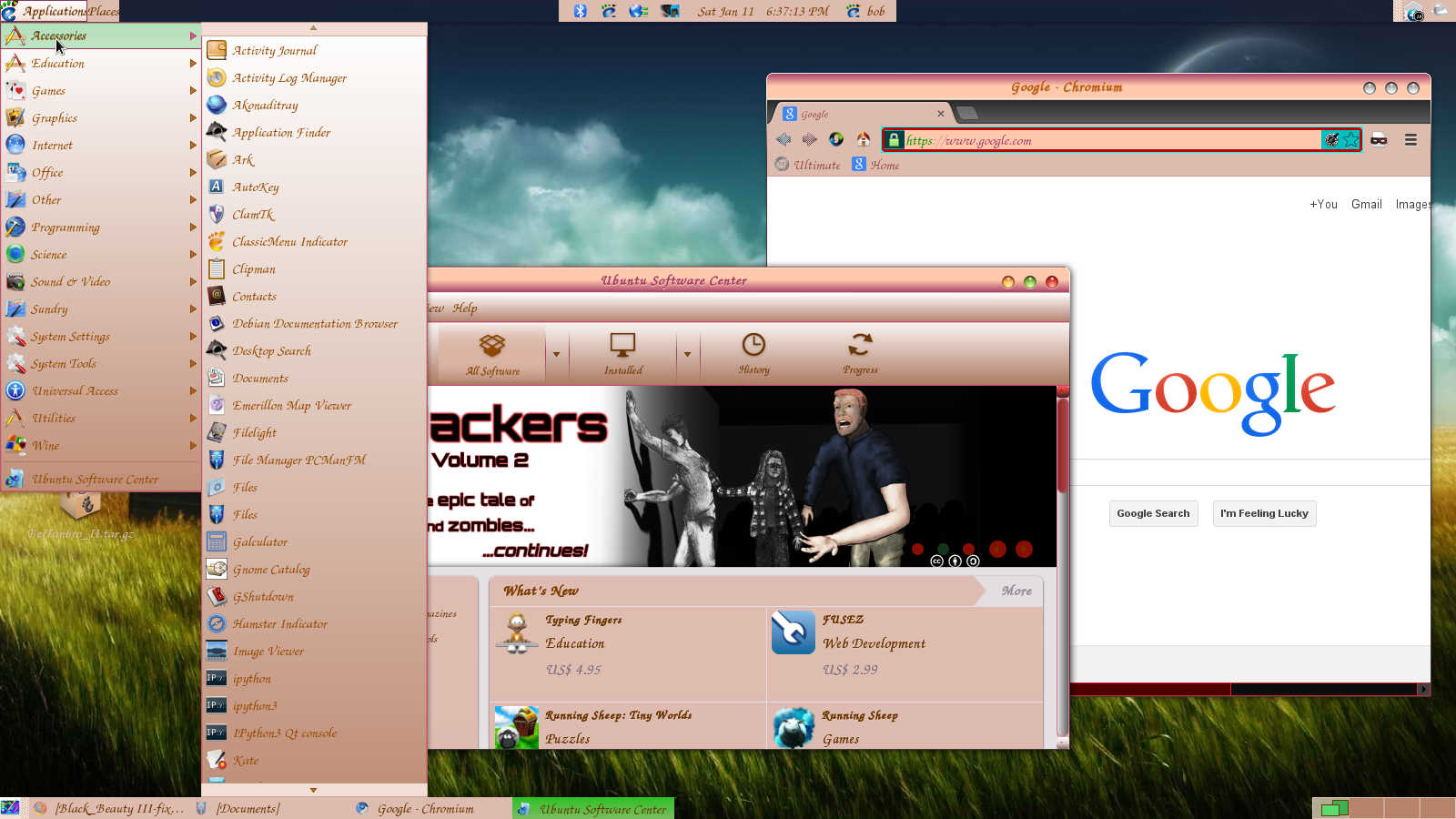Reload the Google page in Chromium
The image size is (1456, 819).
pos(836,139)
